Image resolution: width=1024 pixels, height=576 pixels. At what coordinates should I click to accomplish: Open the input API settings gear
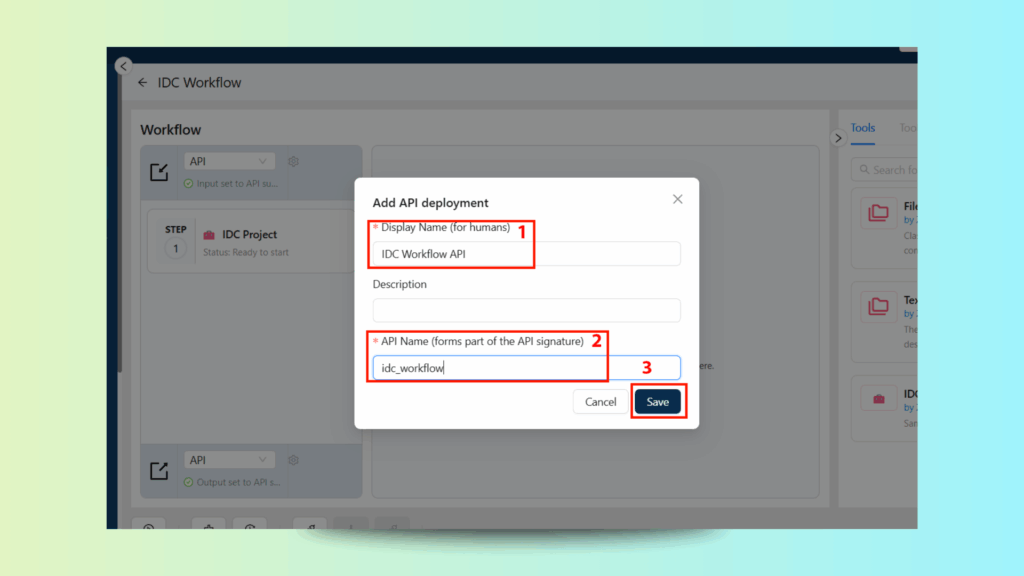(293, 161)
